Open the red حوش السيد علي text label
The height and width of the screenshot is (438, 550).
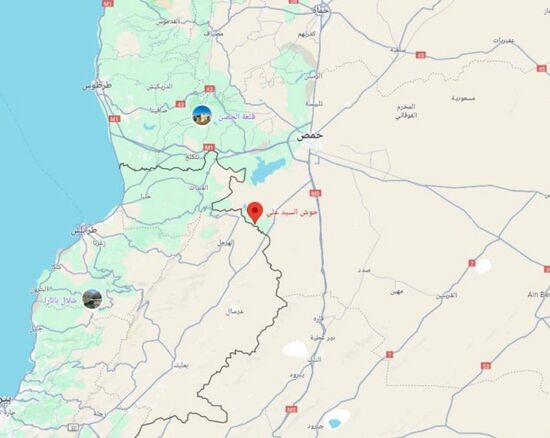292,213
